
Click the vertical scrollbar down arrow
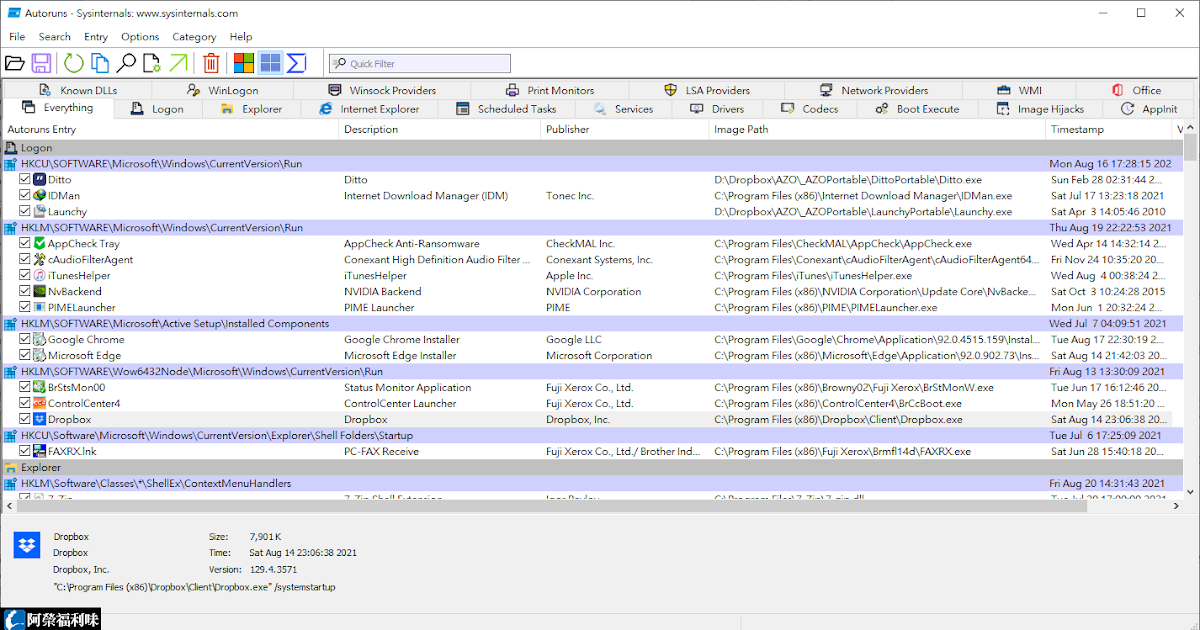(1191, 491)
